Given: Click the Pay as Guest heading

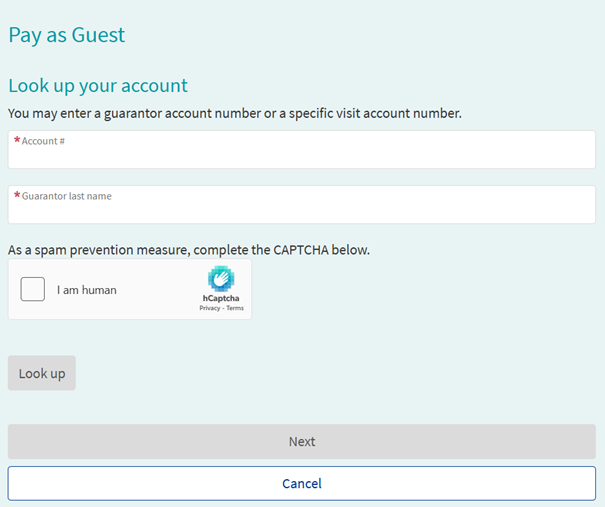Looking at the screenshot, I should click(67, 35).
